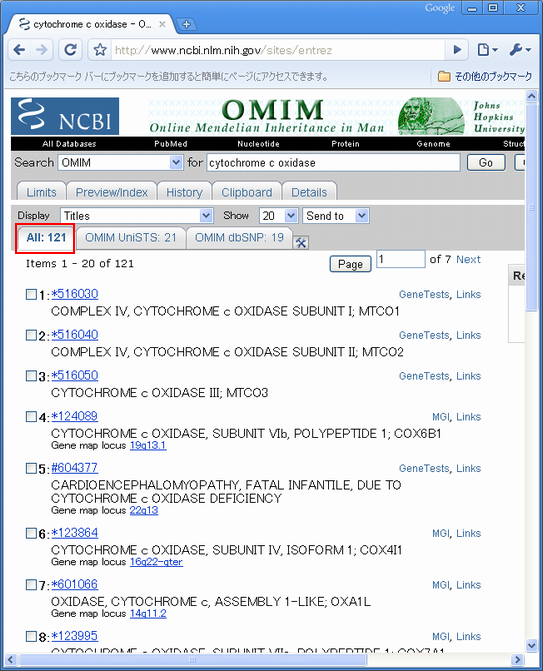Open OMIM entry #604377
Screen dimensions: 543x671
click(74, 468)
